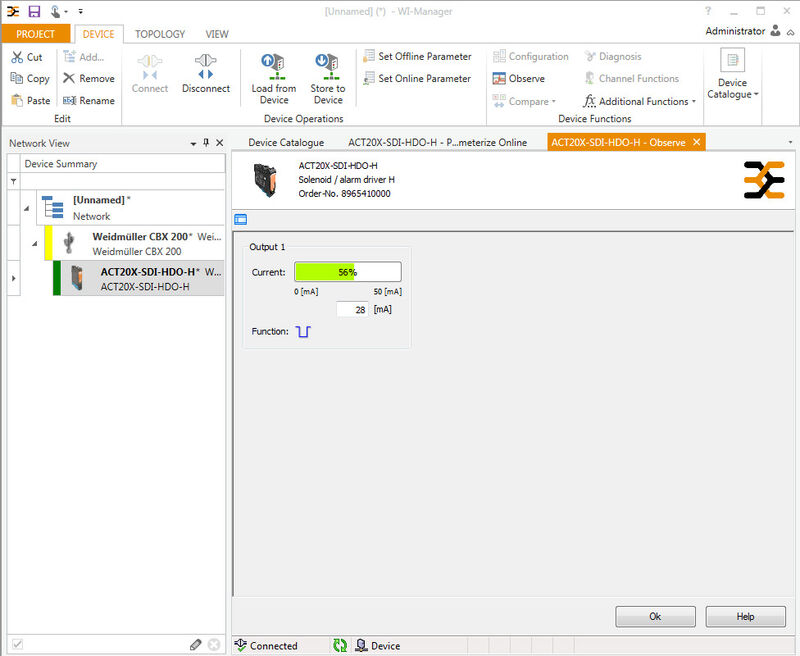Click the refresh icon in status bar
The image size is (800, 656).
coord(340,646)
